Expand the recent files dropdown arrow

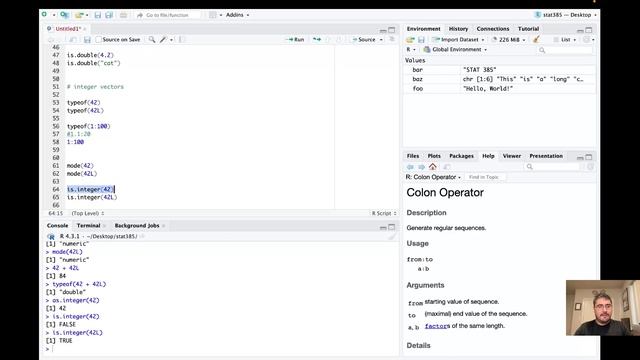[x=87, y=15]
